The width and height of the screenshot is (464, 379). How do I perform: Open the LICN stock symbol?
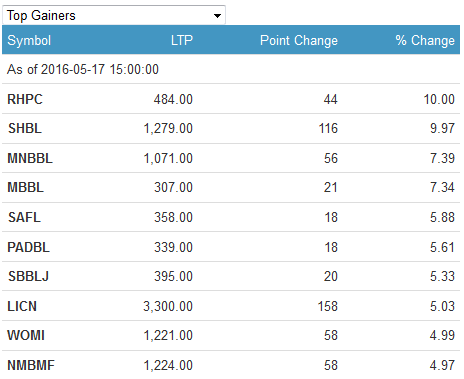(x=22, y=306)
